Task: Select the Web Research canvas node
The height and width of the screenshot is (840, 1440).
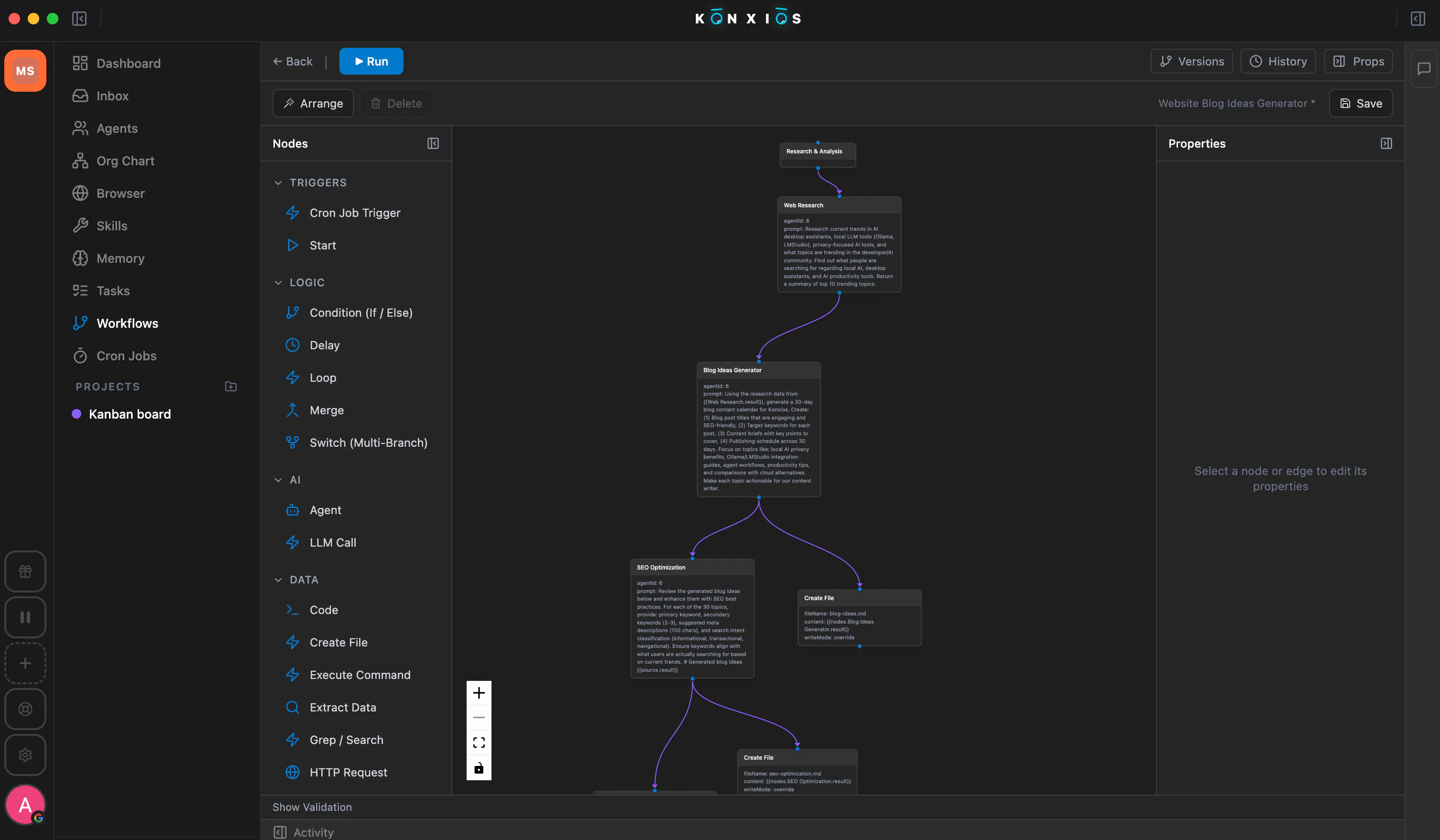Action: point(839,245)
